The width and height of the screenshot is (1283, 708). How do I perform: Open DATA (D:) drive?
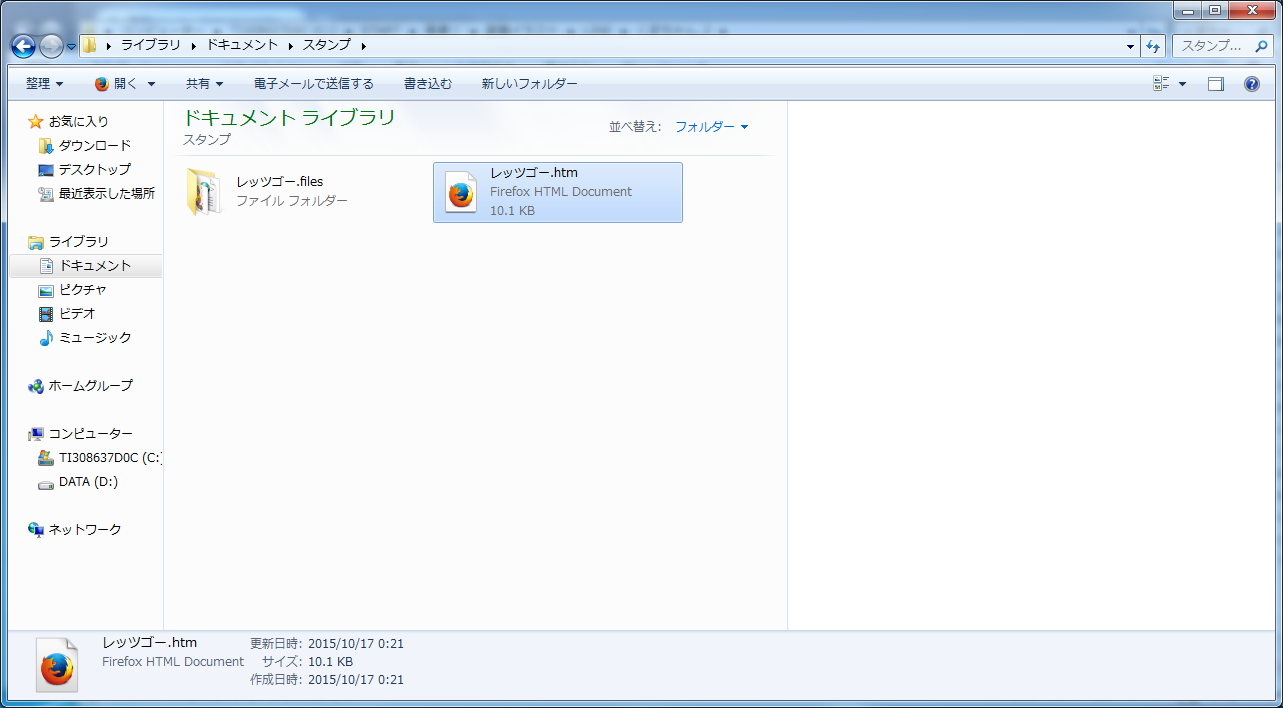[88, 481]
